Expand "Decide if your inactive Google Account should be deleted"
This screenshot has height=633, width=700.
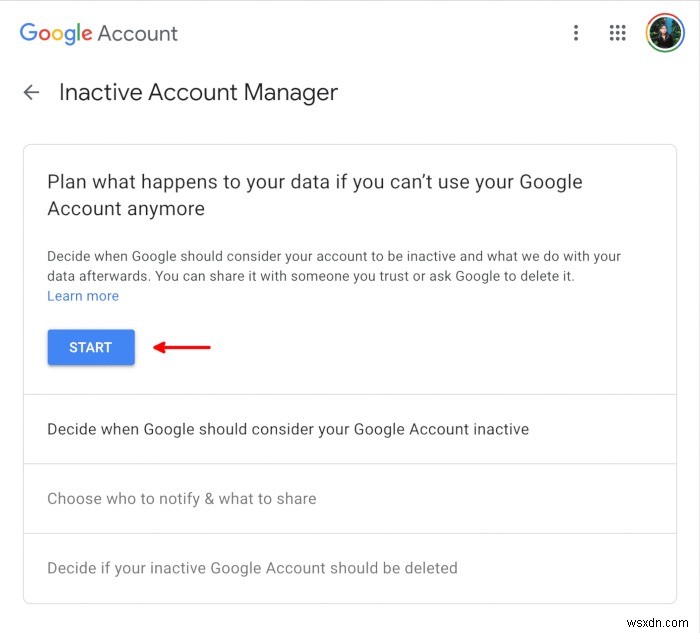(x=252, y=568)
